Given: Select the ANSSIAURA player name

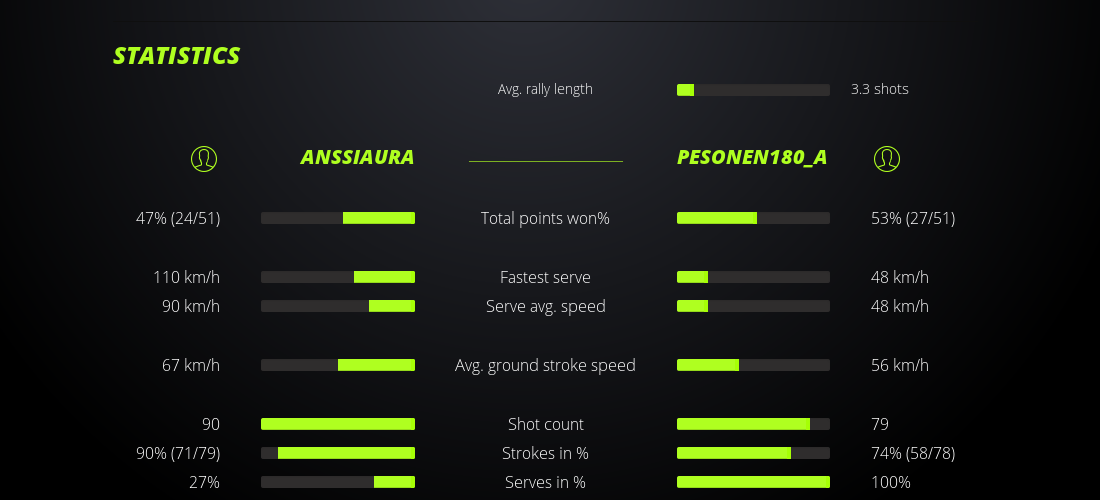Looking at the screenshot, I should [x=357, y=158].
